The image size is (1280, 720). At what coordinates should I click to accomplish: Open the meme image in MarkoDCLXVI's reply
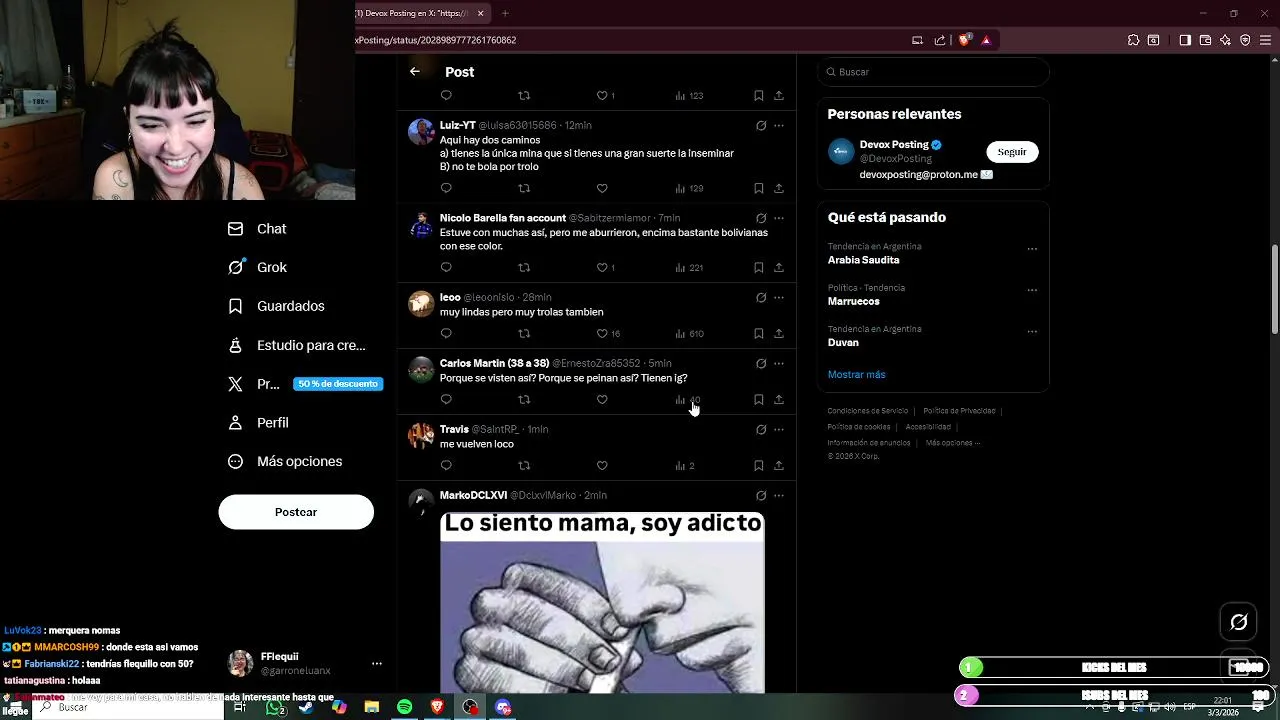[x=602, y=602]
